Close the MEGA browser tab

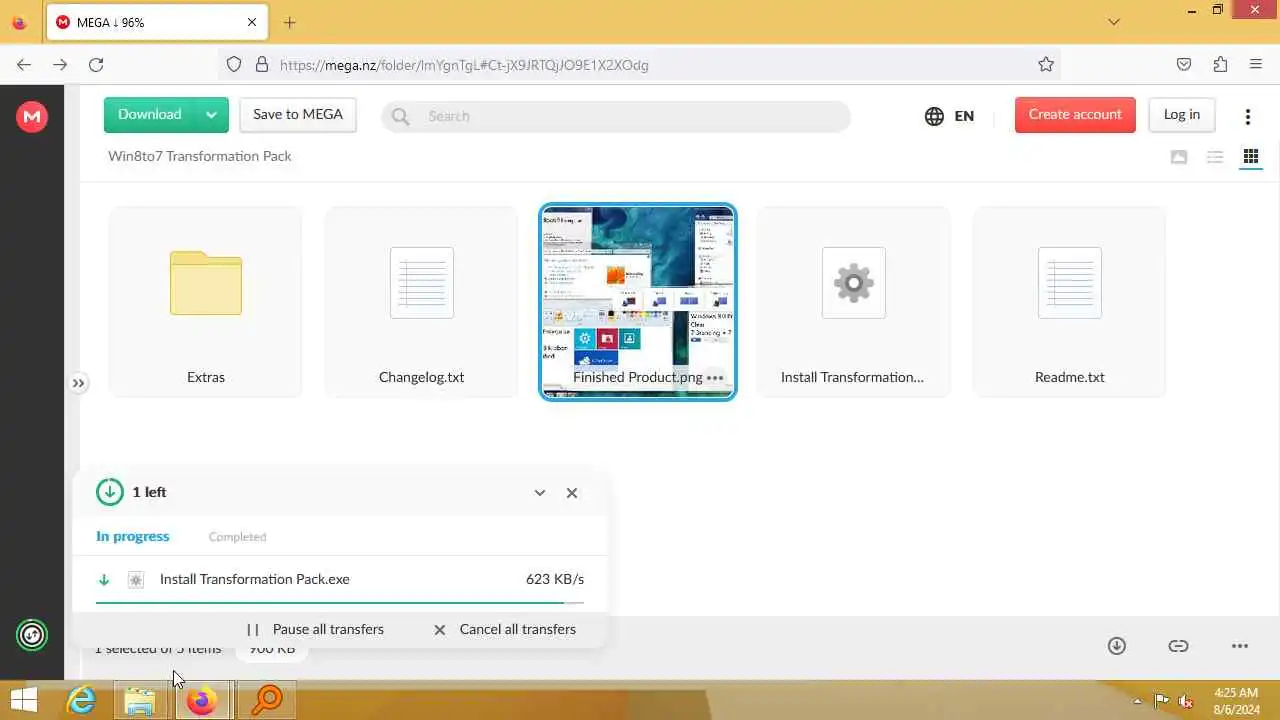(252, 22)
